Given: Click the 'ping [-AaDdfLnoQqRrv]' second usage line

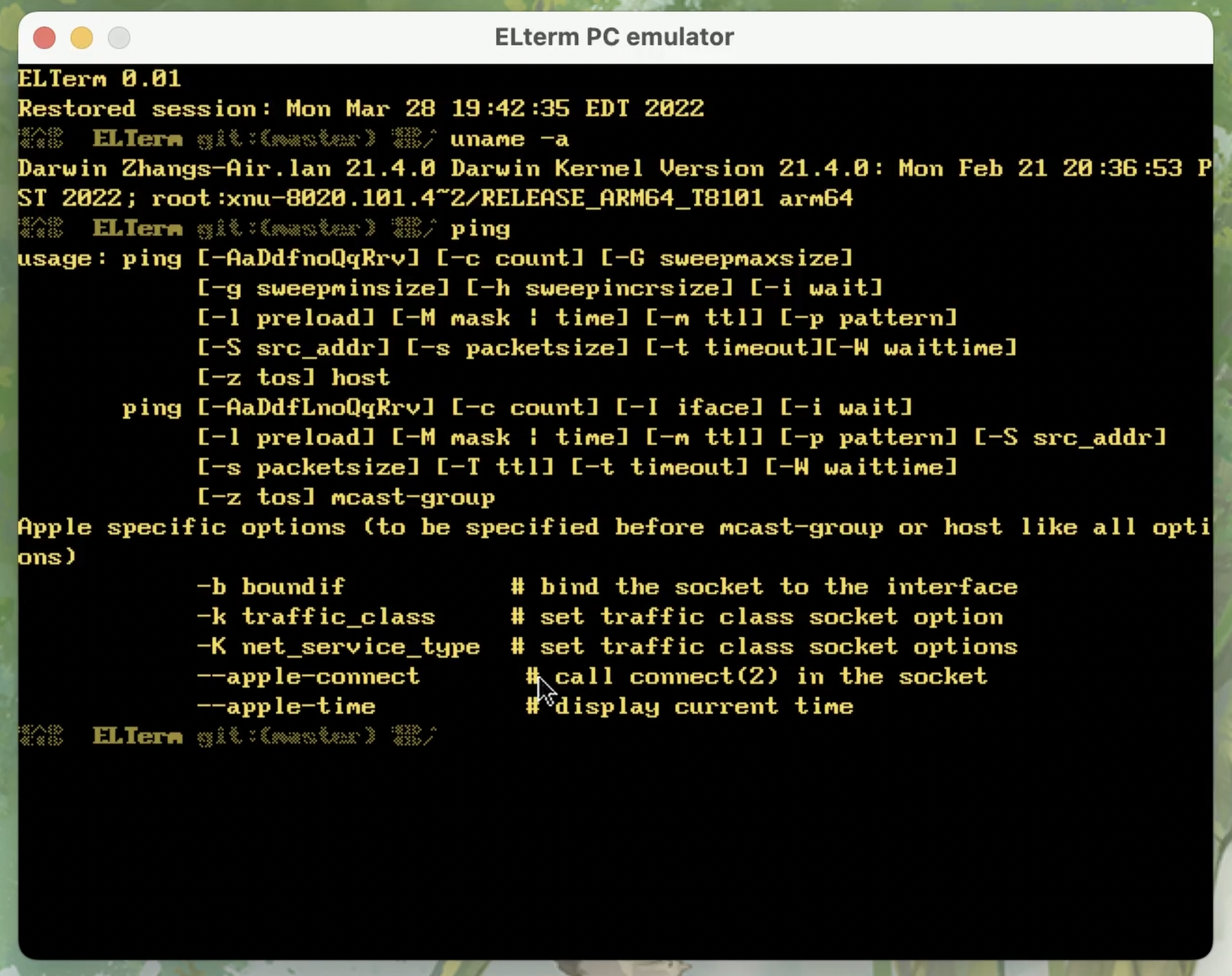Looking at the screenshot, I should [518, 407].
